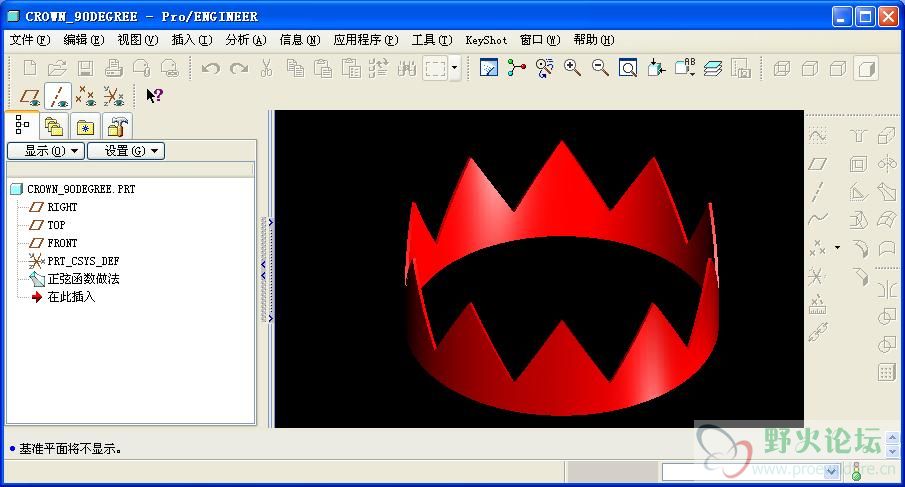The width and height of the screenshot is (905, 487).
Task: Open the KeyShot menu
Action: coord(486,40)
